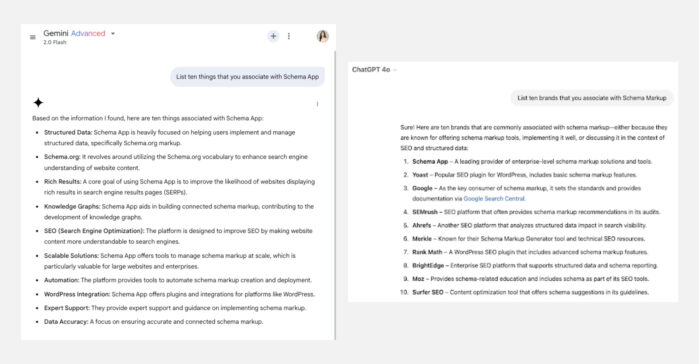Click the 'Automation:' bullet heading
The image size is (699, 364).
click(x=62, y=280)
